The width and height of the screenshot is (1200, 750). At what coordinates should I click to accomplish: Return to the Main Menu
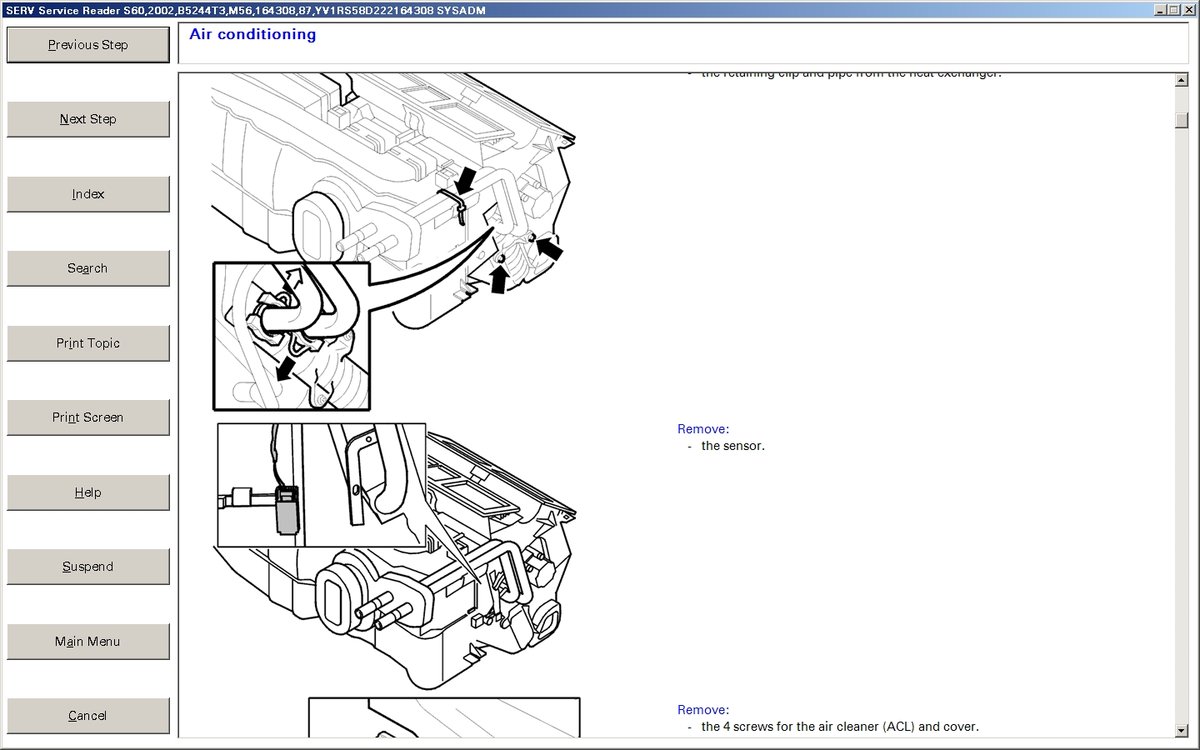click(x=88, y=641)
